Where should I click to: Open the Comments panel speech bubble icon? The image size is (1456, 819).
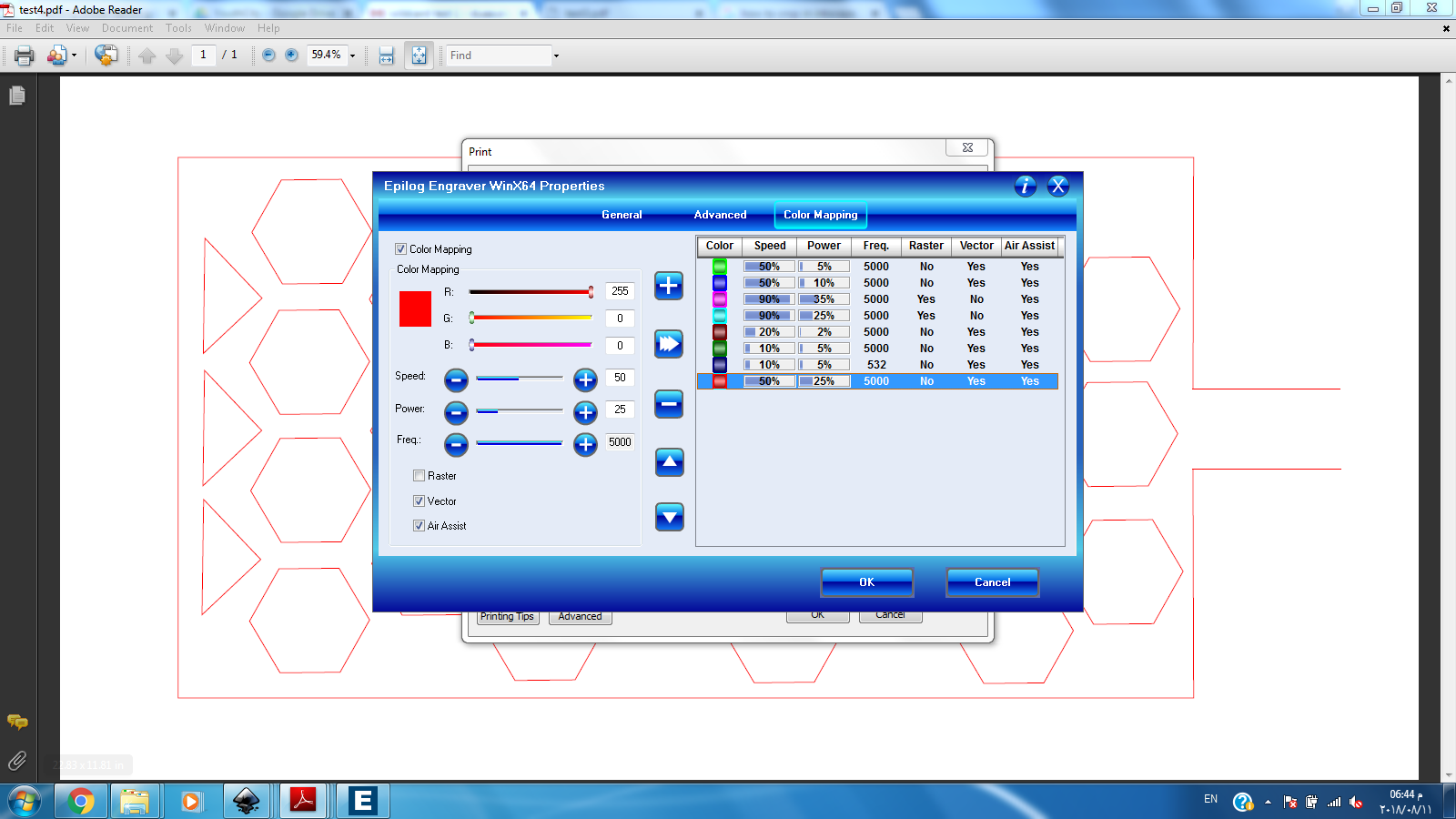[x=17, y=723]
